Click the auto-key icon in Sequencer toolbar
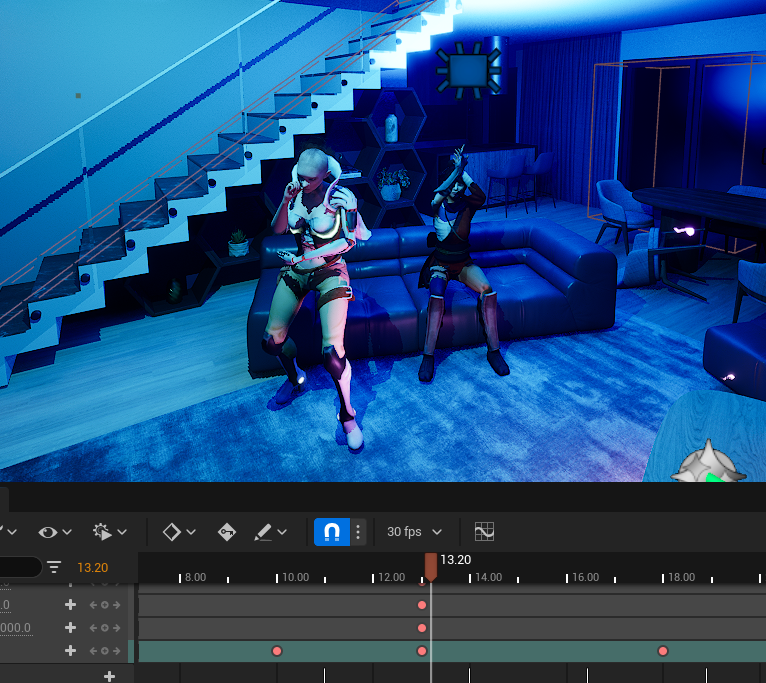766x683 pixels. click(226, 532)
